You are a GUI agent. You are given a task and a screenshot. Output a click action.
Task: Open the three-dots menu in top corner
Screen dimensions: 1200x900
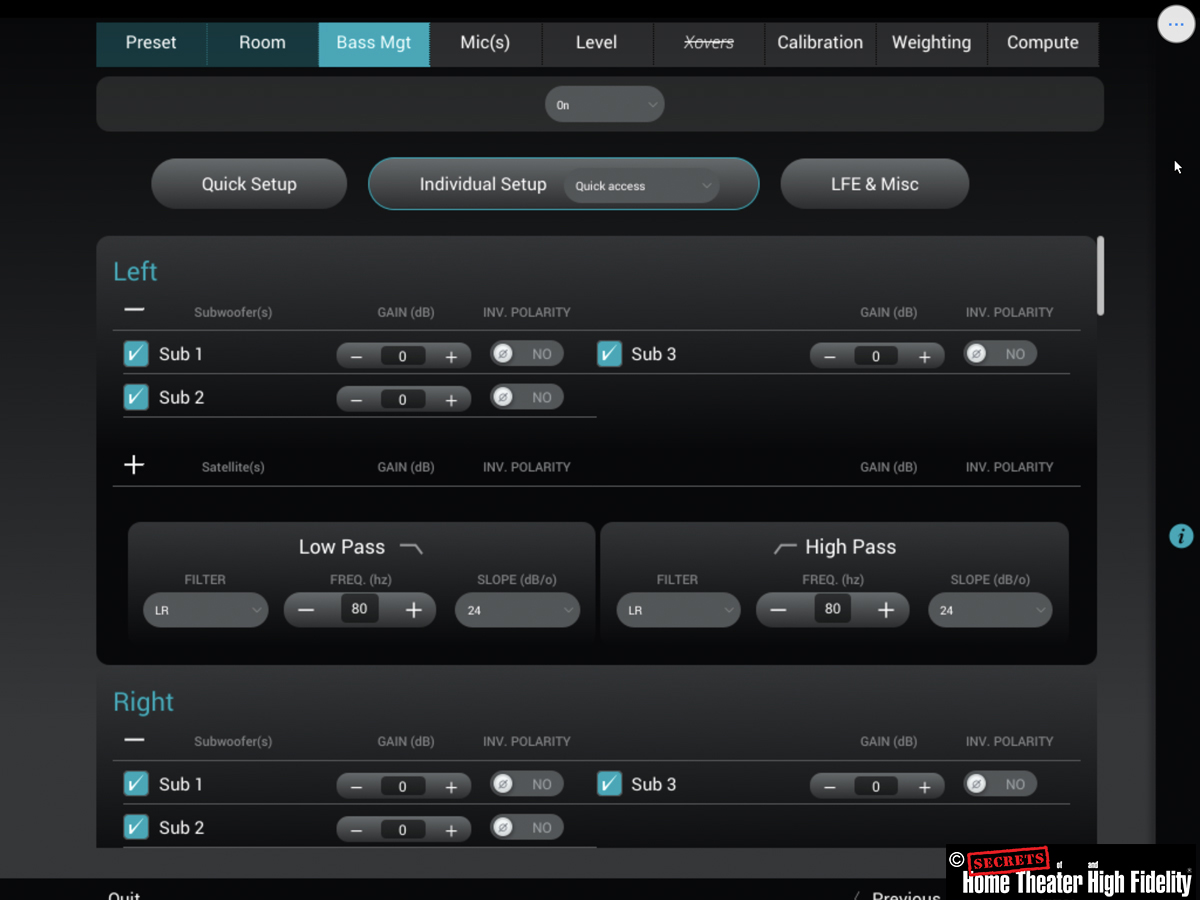pyautogui.click(x=1176, y=24)
